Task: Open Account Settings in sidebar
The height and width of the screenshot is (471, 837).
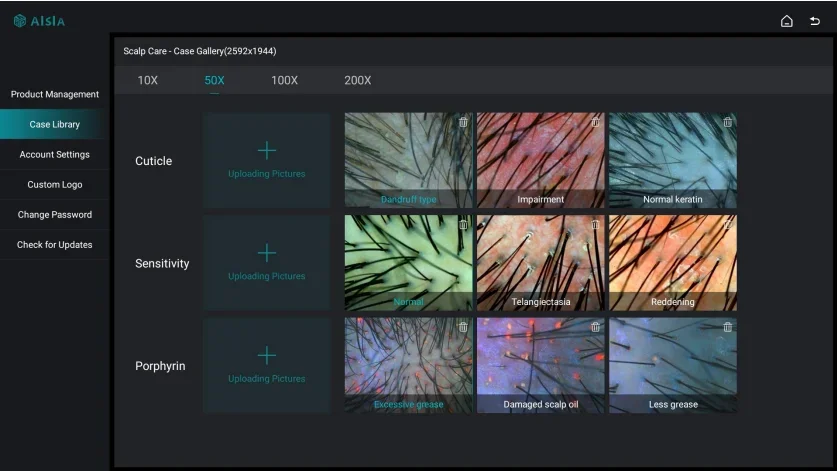Action: click(55, 154)
